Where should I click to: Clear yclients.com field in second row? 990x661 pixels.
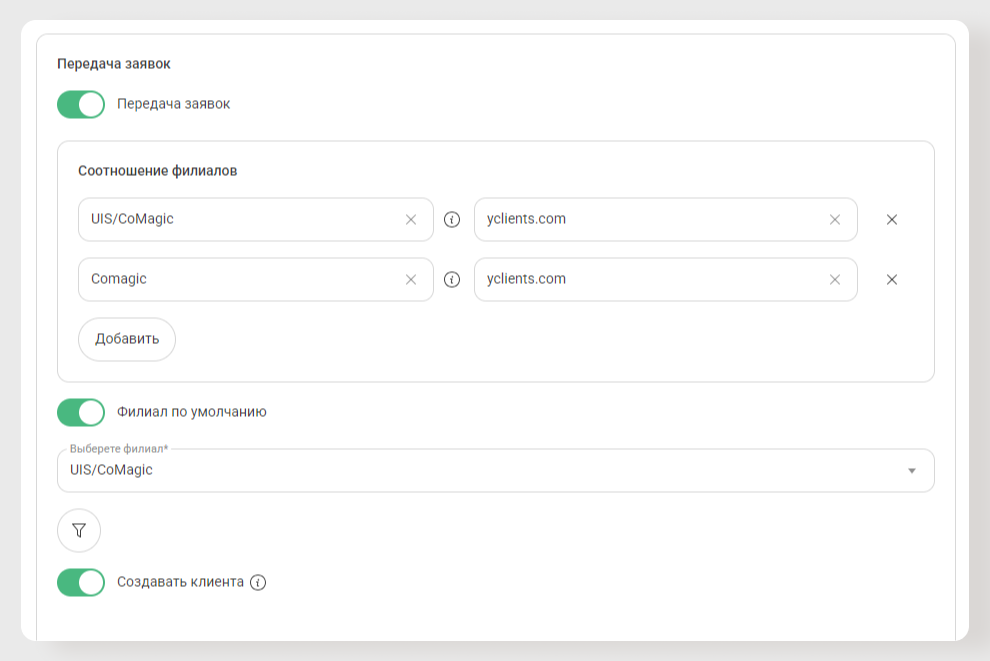point(835,280)
